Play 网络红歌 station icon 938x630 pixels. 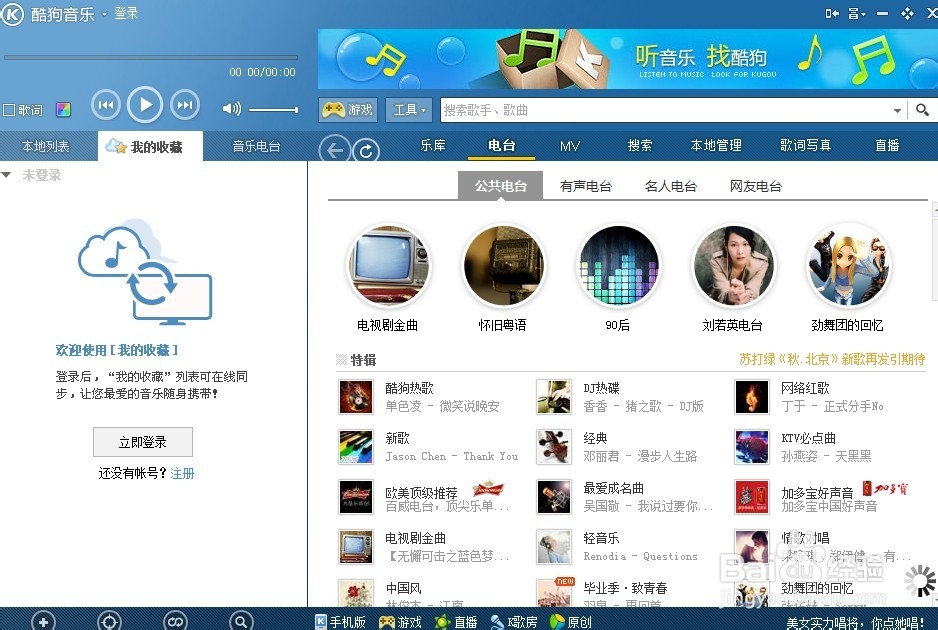coord(752,397)
